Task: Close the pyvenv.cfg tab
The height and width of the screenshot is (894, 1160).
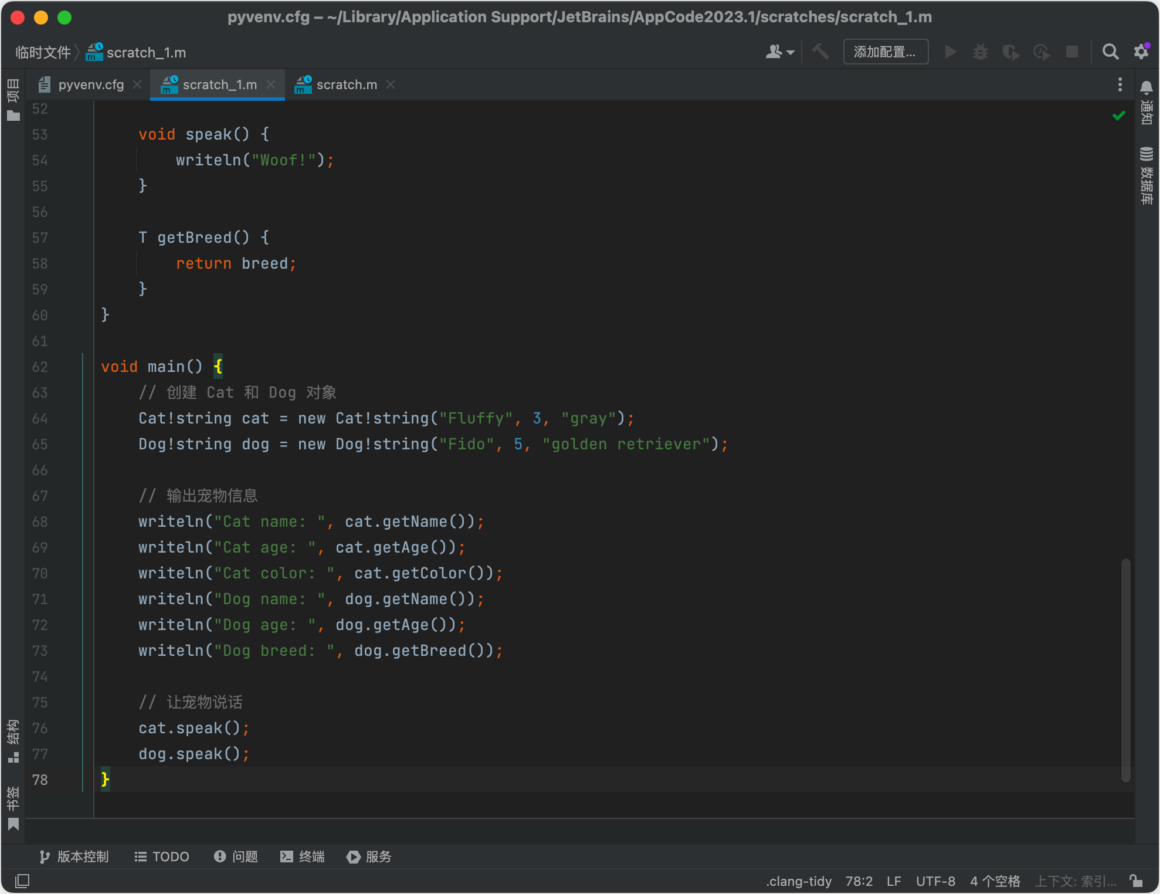Action: tap(137, 85)
